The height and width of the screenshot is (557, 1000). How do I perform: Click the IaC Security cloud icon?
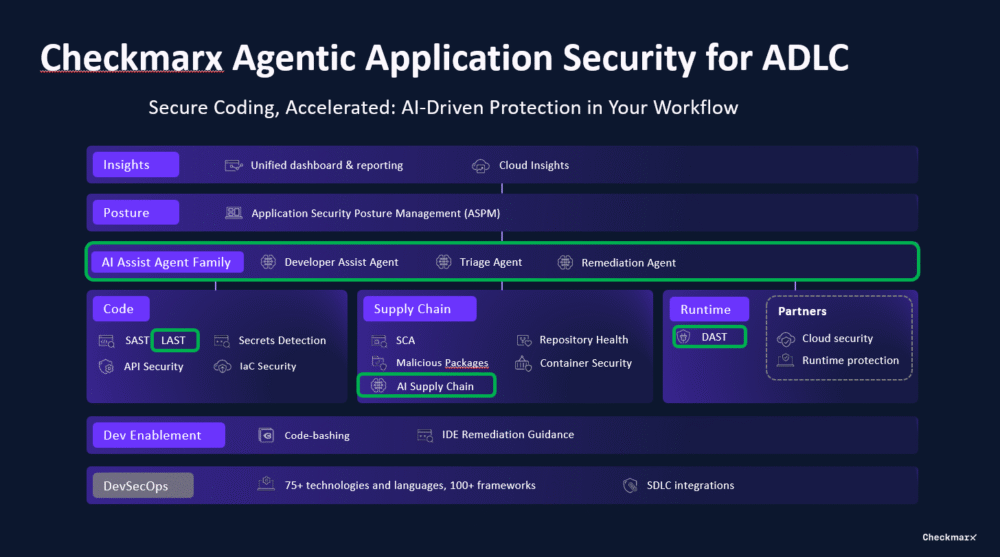click(x=222, y=367)
